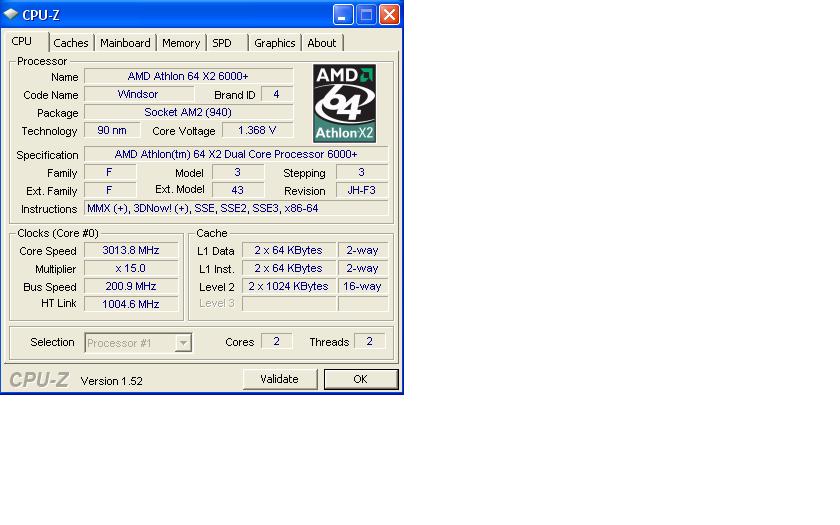This screenshot has width=840, height=525.
Task: Click the Ext. Family value F
Action: [110, 190]
